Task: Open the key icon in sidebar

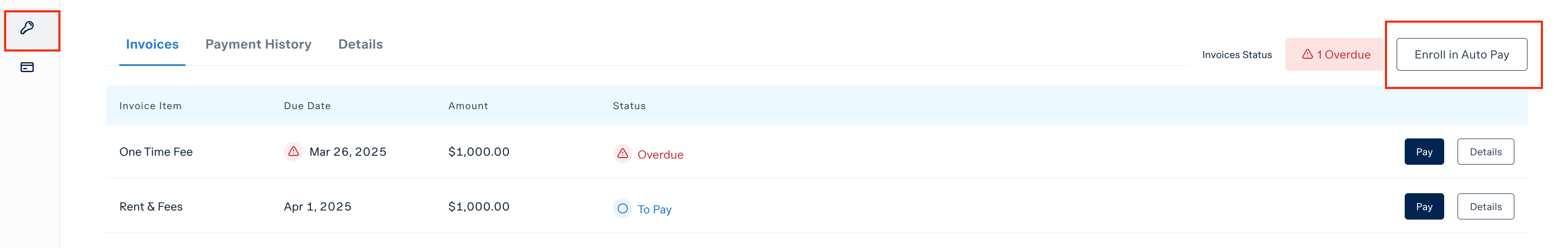Action: (28, 28)
